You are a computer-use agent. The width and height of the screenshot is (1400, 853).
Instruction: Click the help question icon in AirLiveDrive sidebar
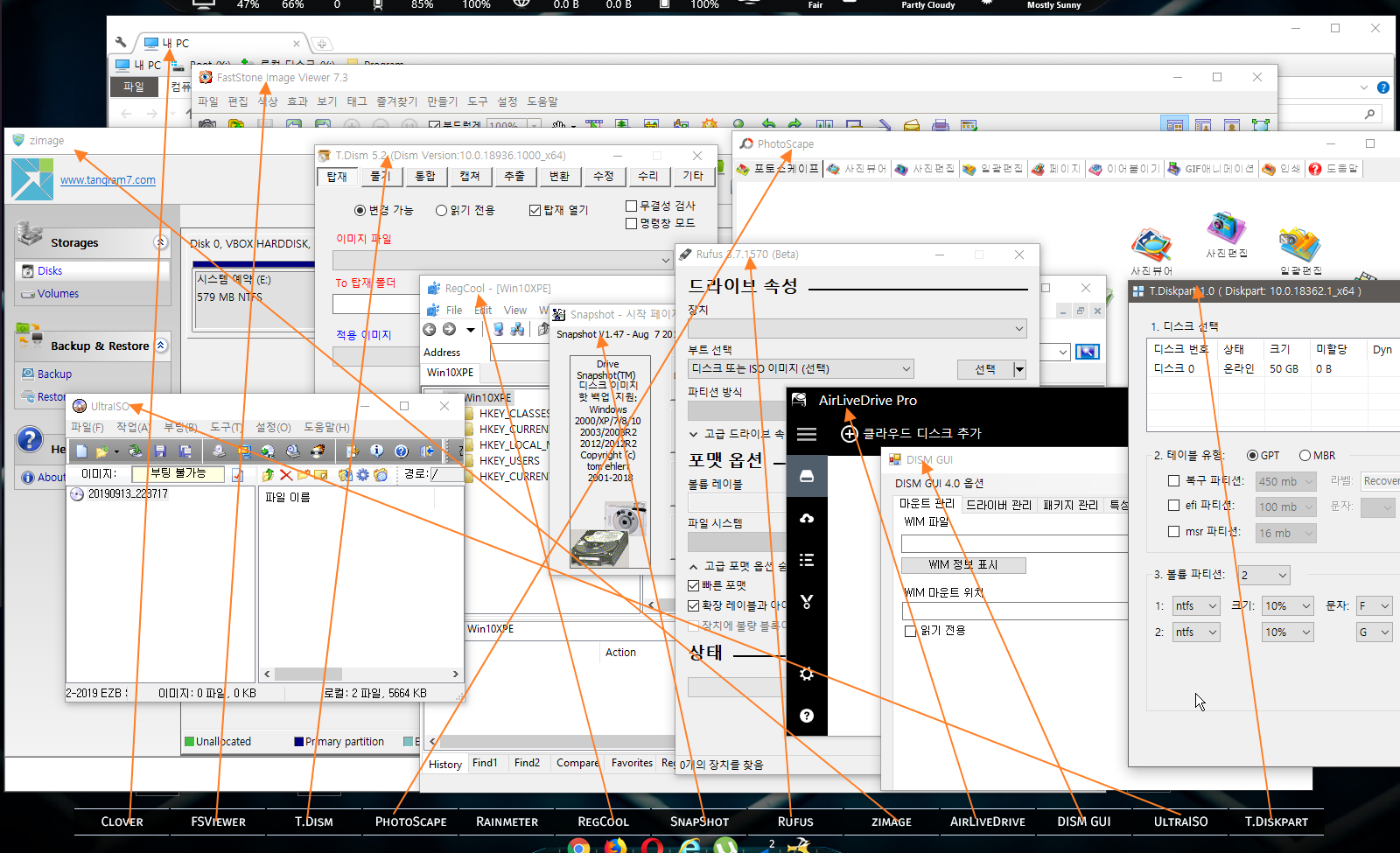click(807, 716)
